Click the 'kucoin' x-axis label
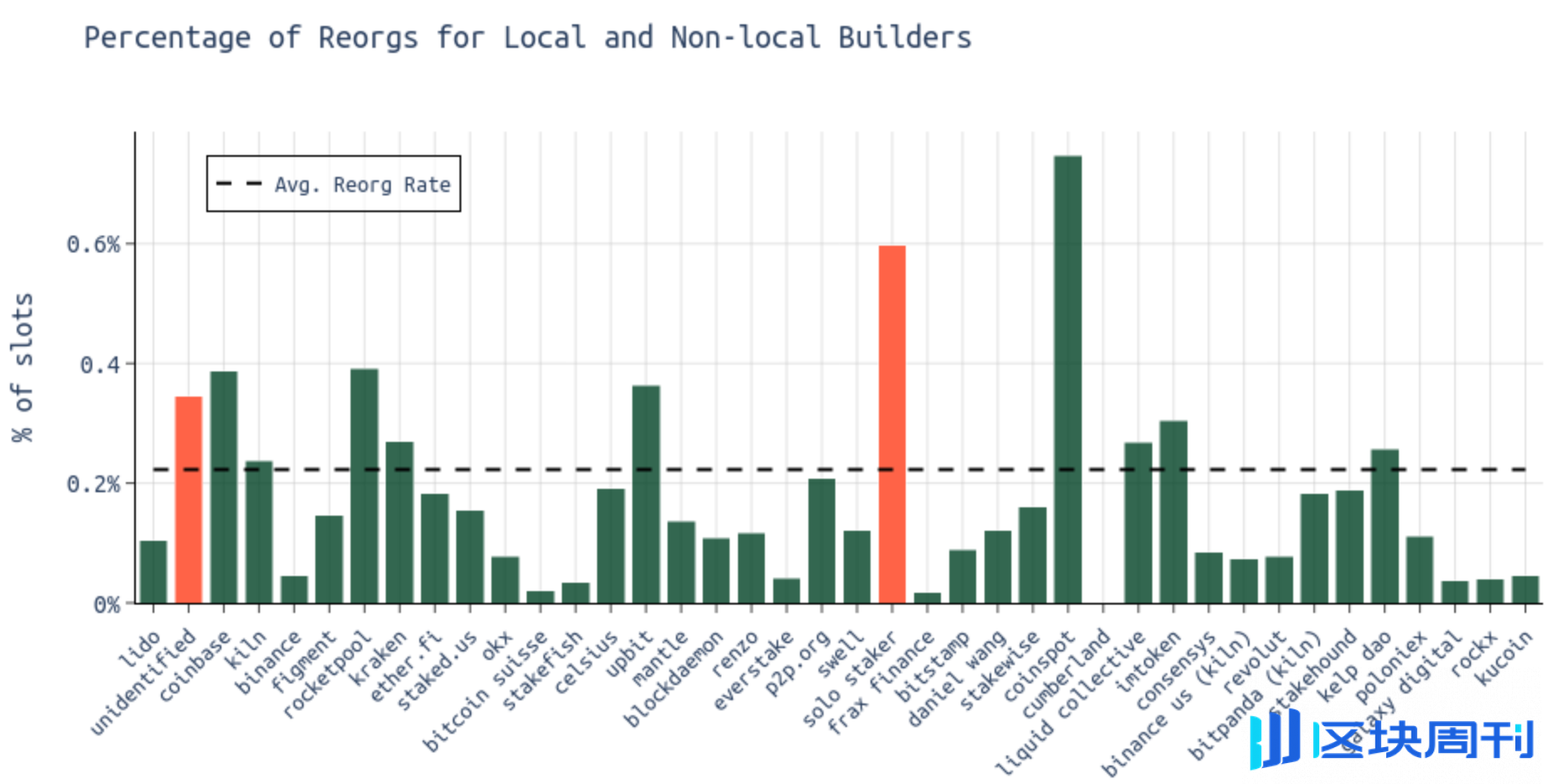The height and width of the screenshot is (784, 1559). pyautogui.click(x=1505, y=657)
